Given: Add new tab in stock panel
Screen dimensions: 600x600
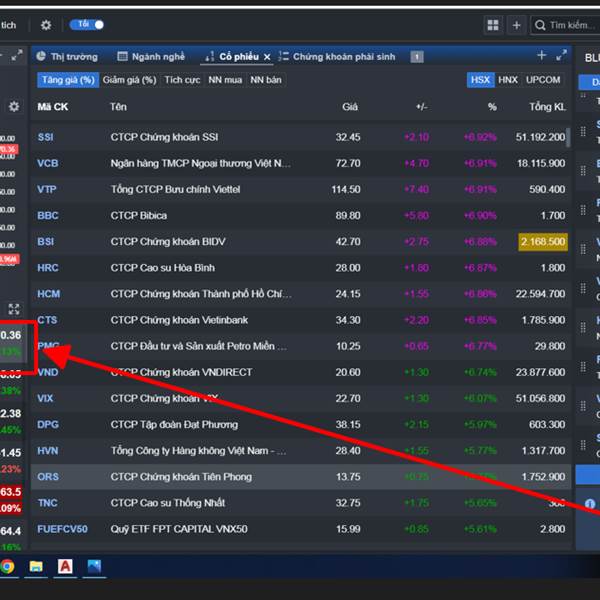Looking at the screenshot, I should pos(541,55).
